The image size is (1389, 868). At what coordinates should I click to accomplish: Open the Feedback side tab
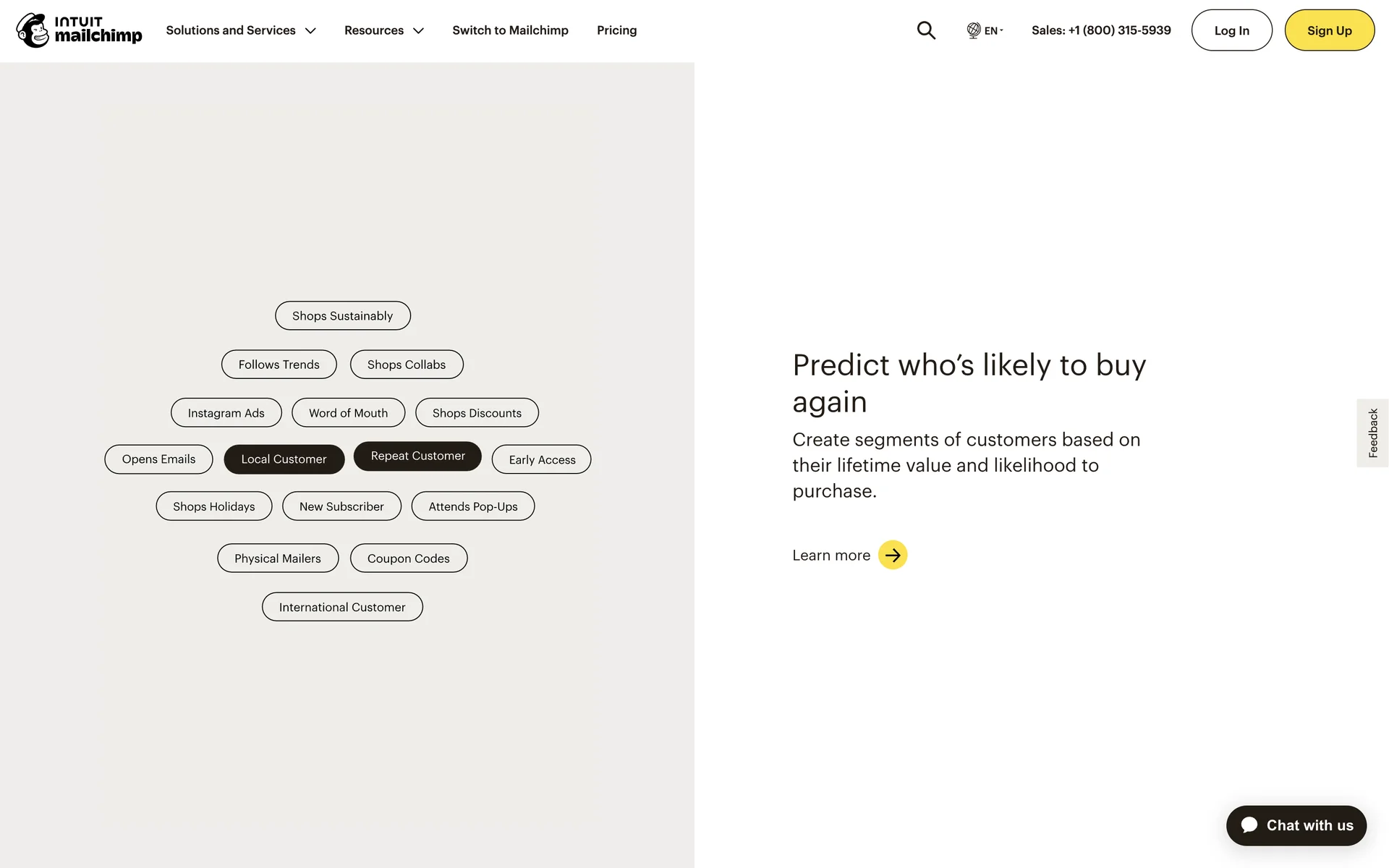1372,433
